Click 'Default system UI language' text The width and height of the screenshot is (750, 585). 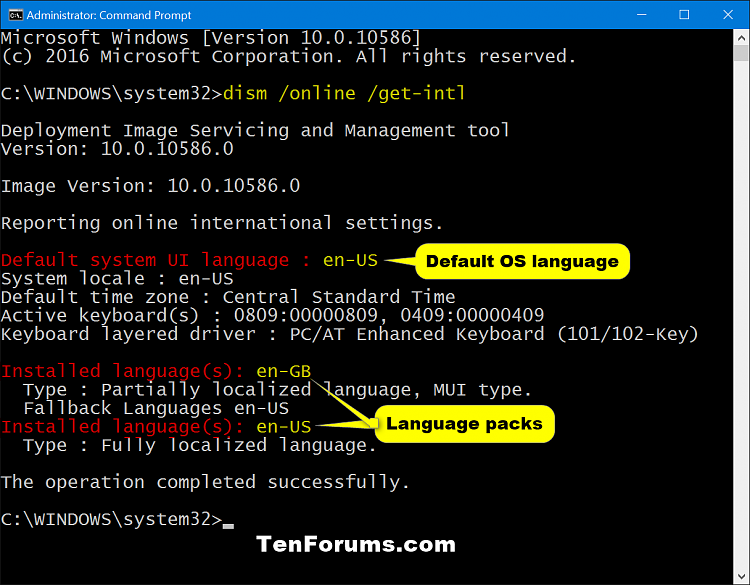[145, 261]
